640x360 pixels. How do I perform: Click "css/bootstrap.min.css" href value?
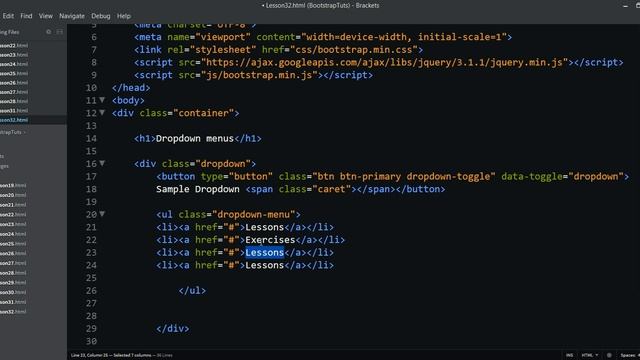tap(353, 50)
